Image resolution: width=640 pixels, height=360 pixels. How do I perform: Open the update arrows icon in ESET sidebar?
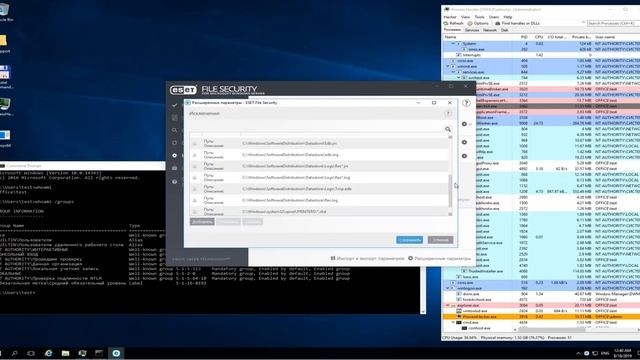(x=175, y=143)
